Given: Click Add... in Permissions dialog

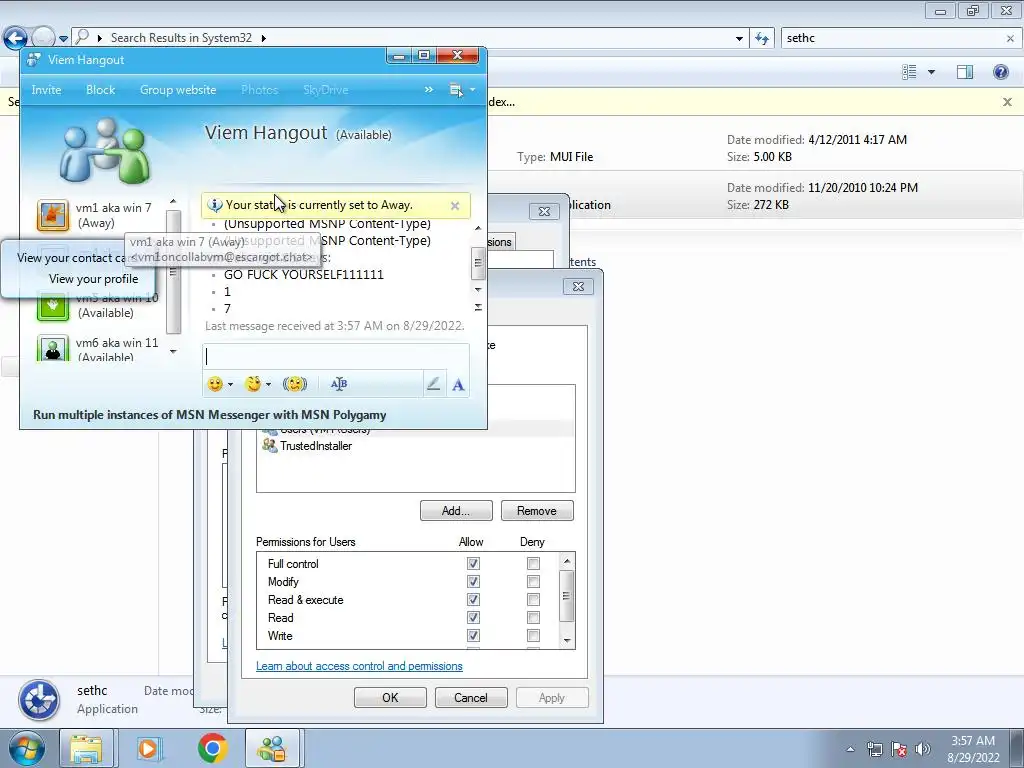Looking at the screenshot, I should click(456, 511).
